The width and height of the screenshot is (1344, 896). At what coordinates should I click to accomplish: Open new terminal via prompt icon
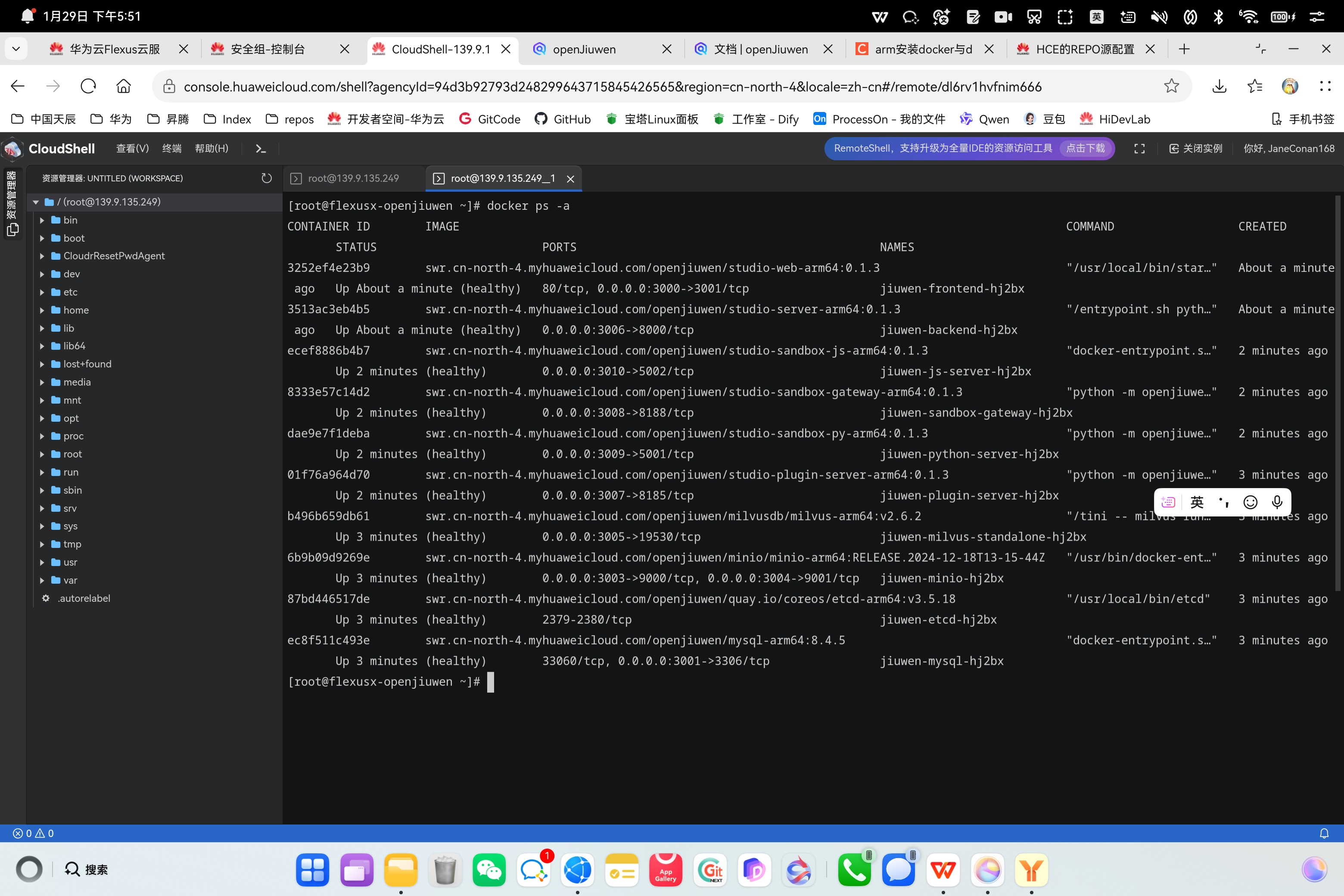[261, 149]
